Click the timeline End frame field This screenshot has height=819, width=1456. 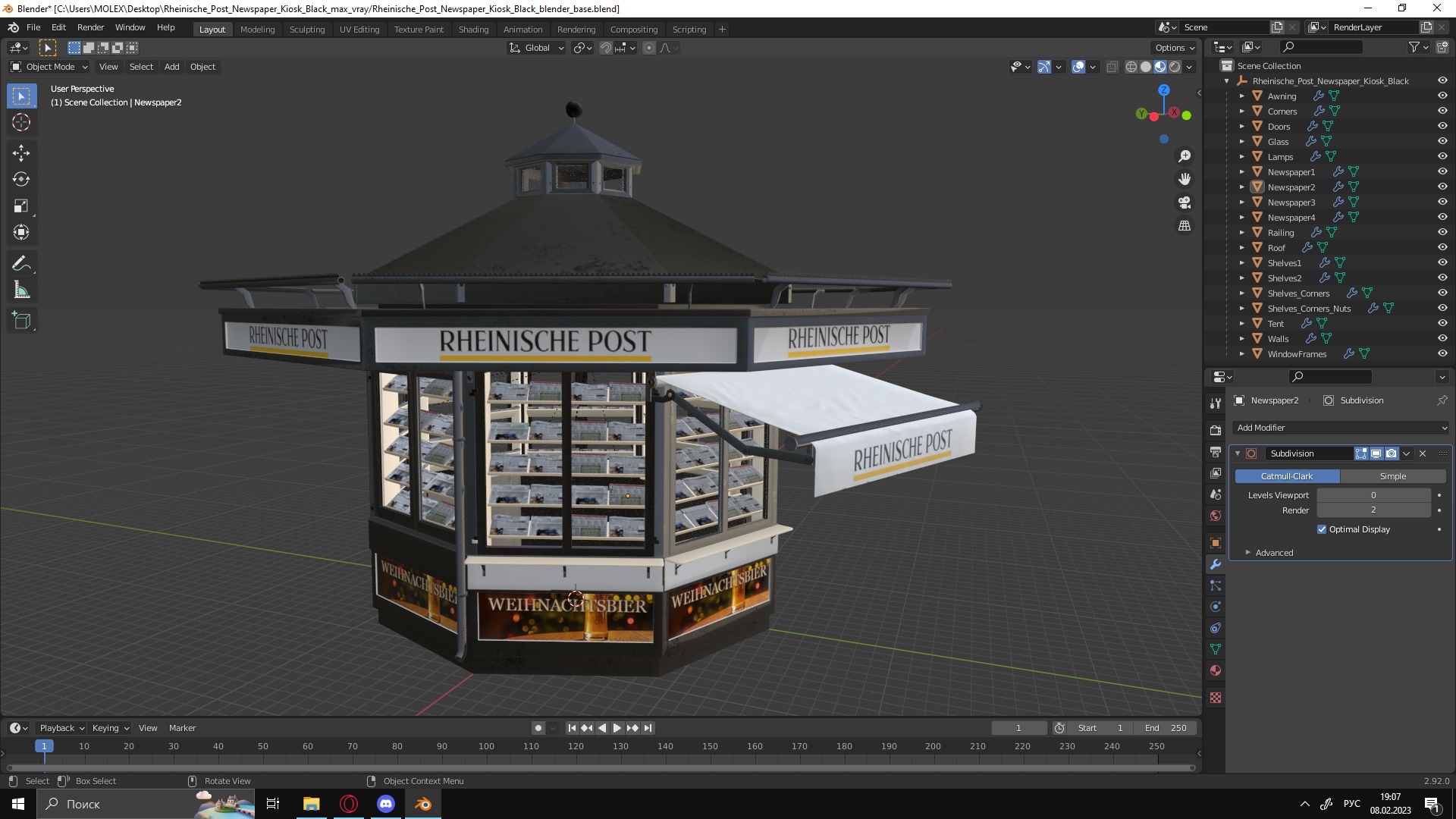[1166, 728]
